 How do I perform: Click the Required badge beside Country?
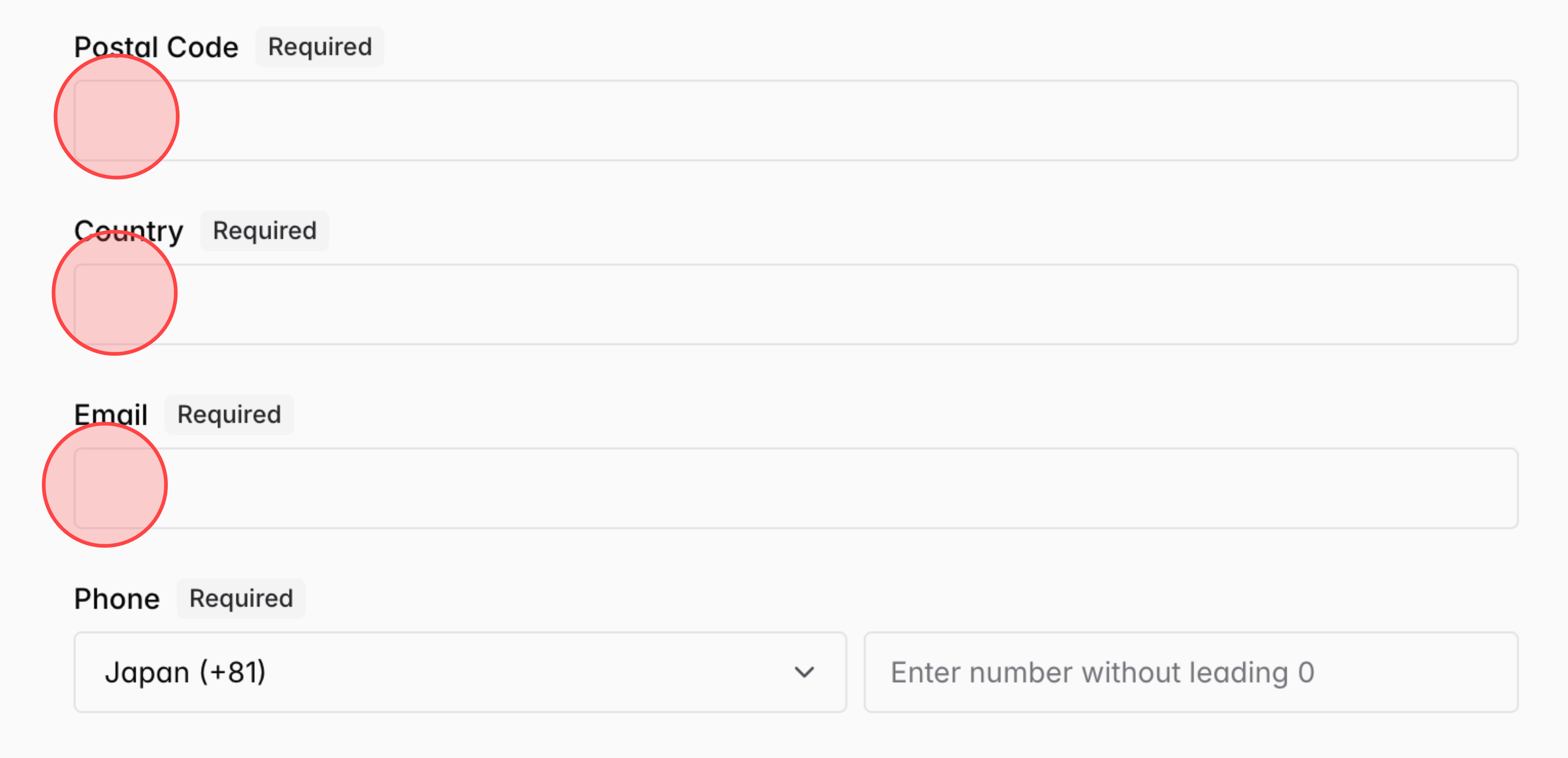pos(263,231)
